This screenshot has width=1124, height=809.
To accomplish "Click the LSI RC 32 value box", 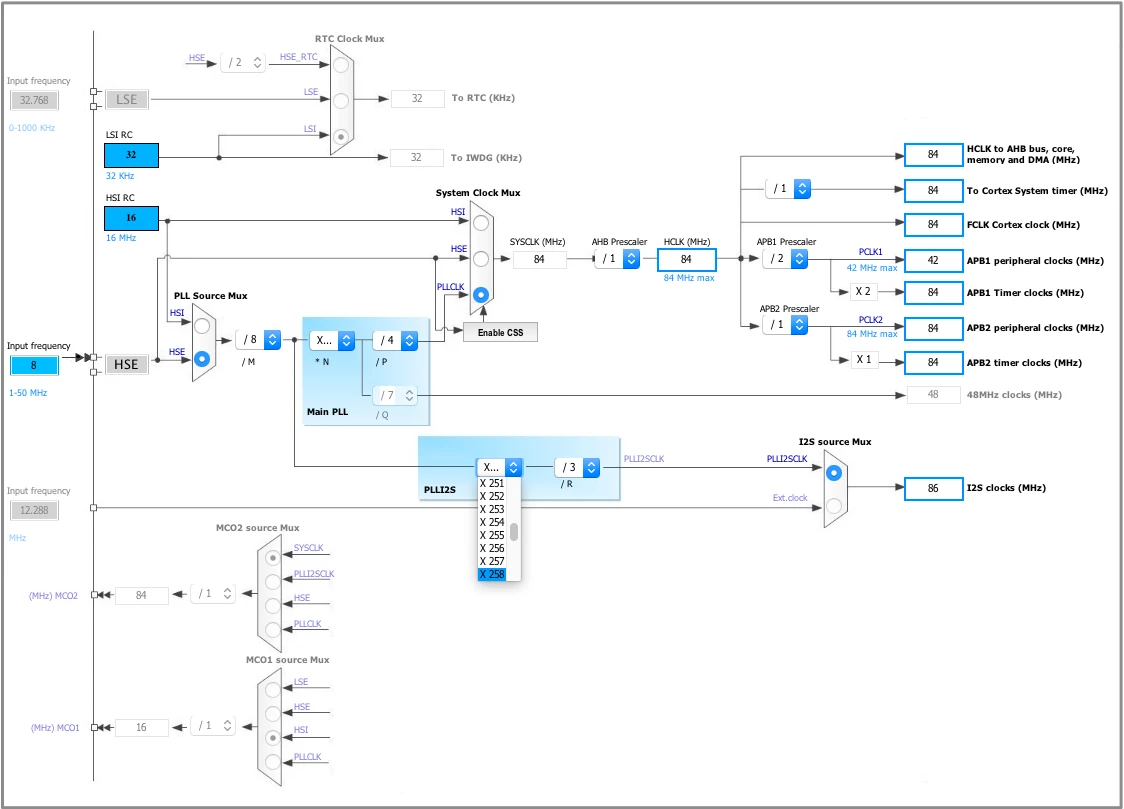I will click(131, 155).
